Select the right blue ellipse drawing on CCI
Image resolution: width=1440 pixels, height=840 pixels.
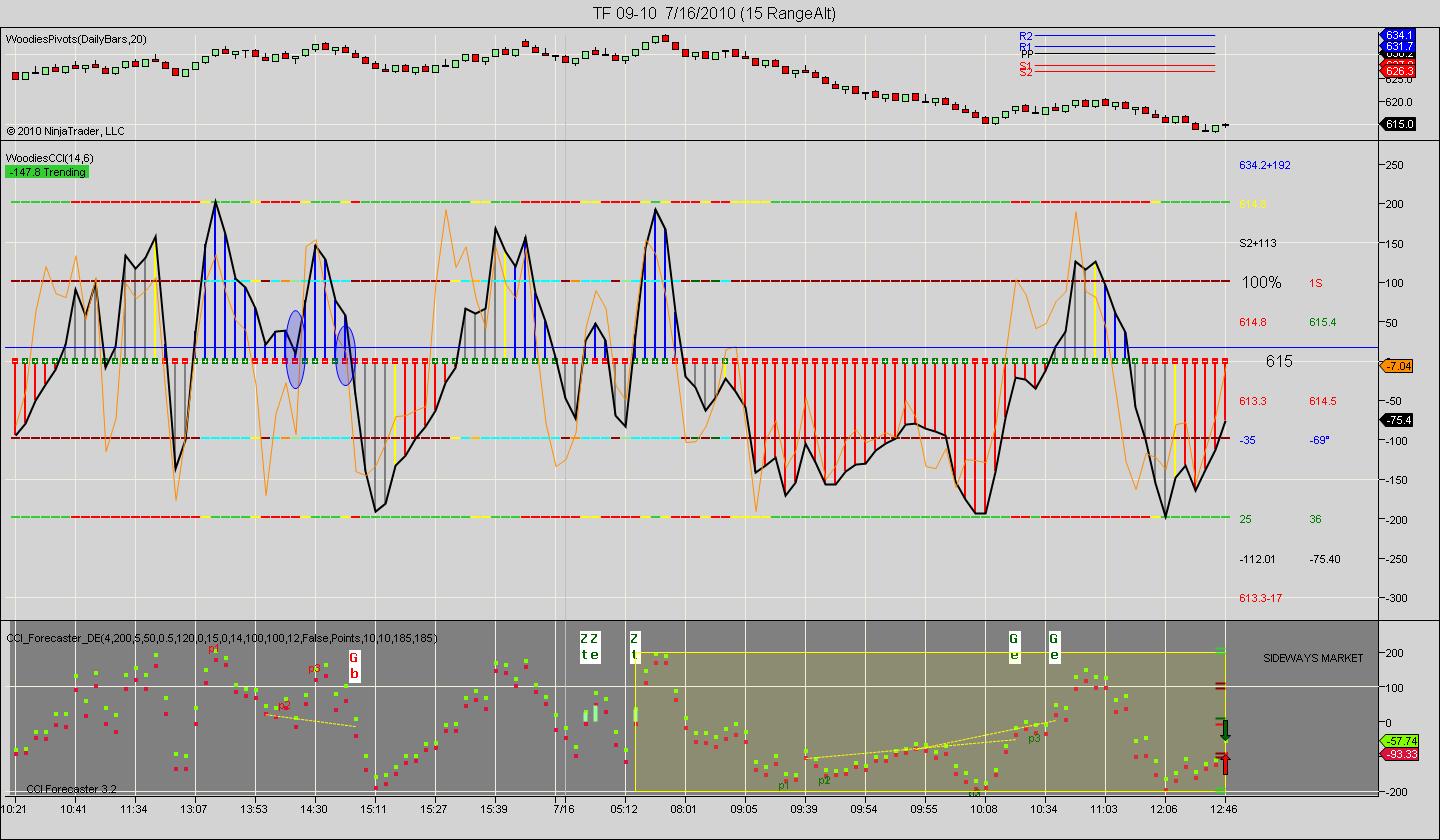(x=345, y=356)
